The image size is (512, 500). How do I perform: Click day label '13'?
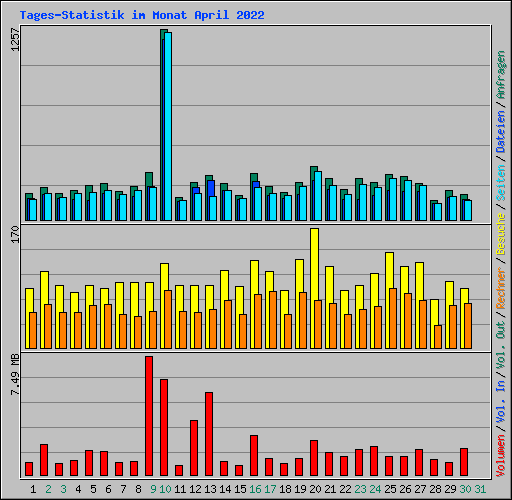210,489
